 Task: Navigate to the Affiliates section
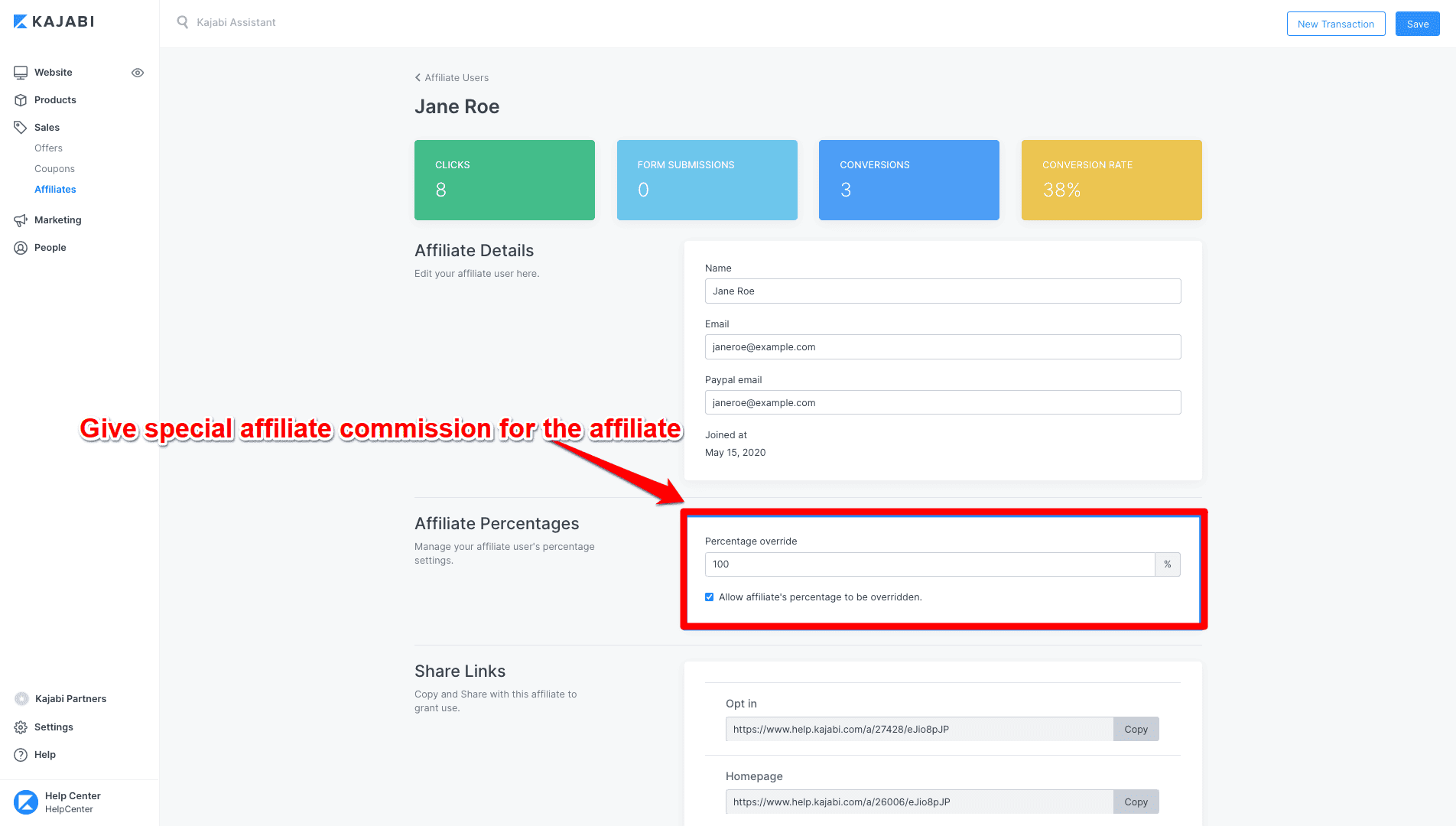pyautogui.click(x=55, y=189)
